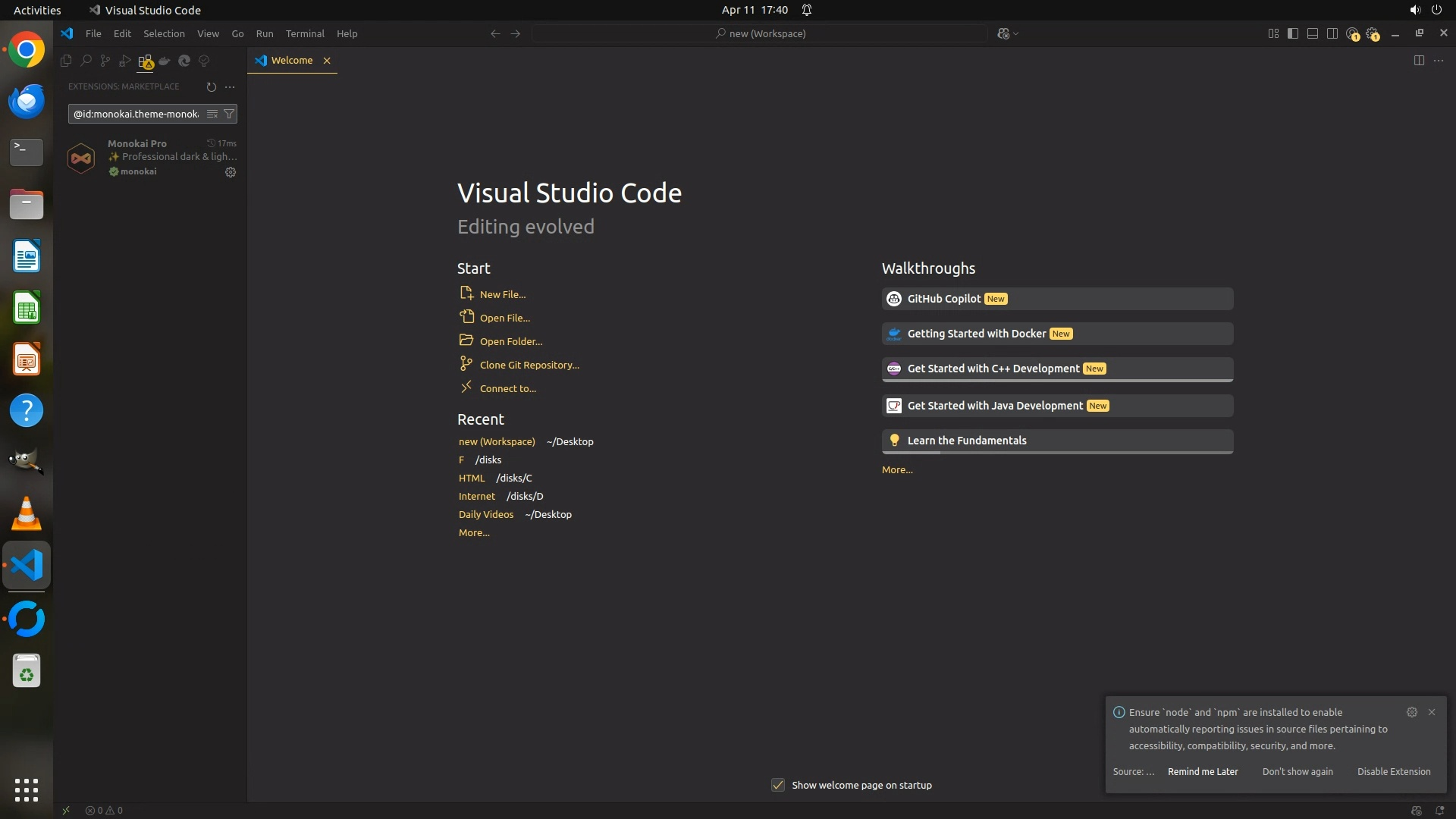Click the refresh extensions icon
This screenshot has width=1456, height=819.
(x=211, y=86)
